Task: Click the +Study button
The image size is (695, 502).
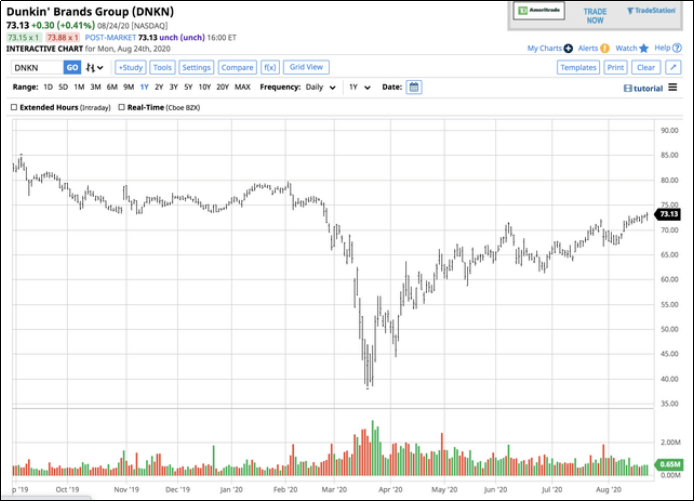Action: tap(131, 67)
